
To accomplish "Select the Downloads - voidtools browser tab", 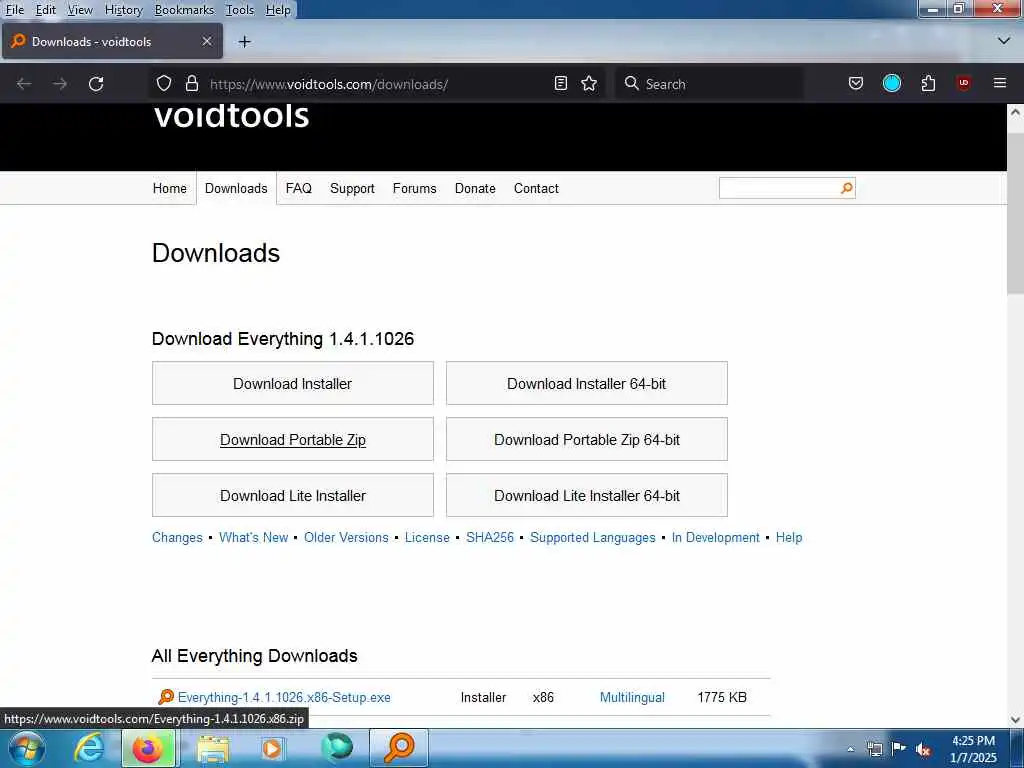I will (x=112, y=41).
